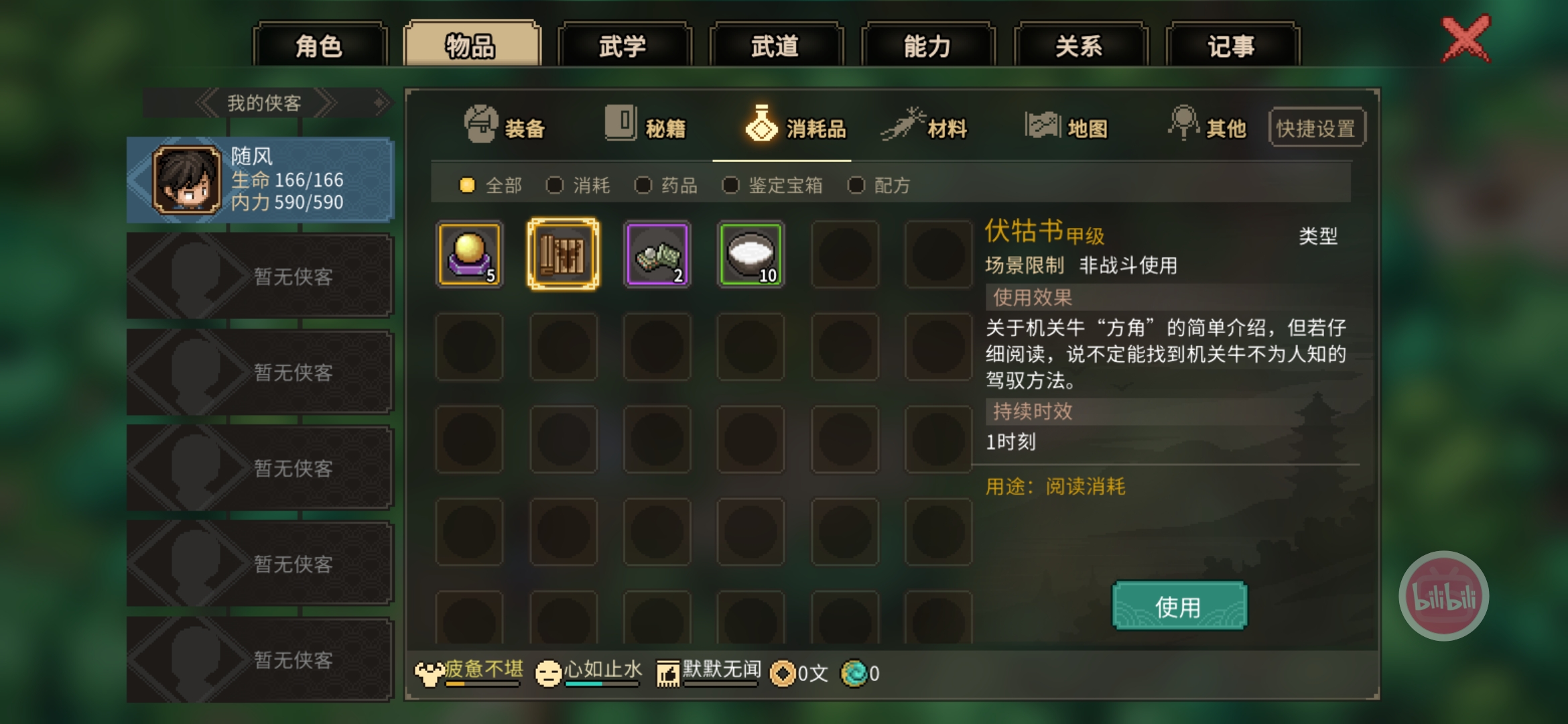Open the 材料 materials category

point(925,125)
